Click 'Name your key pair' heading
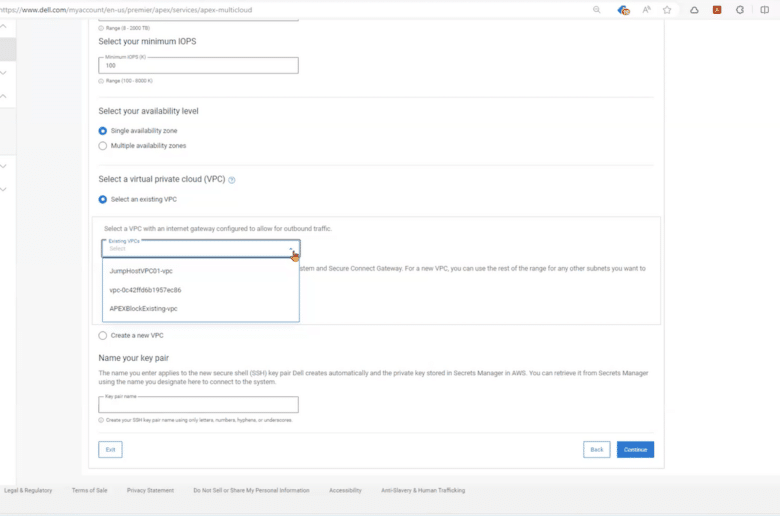The height and width of the screenshot is (516, 780). 133,358
